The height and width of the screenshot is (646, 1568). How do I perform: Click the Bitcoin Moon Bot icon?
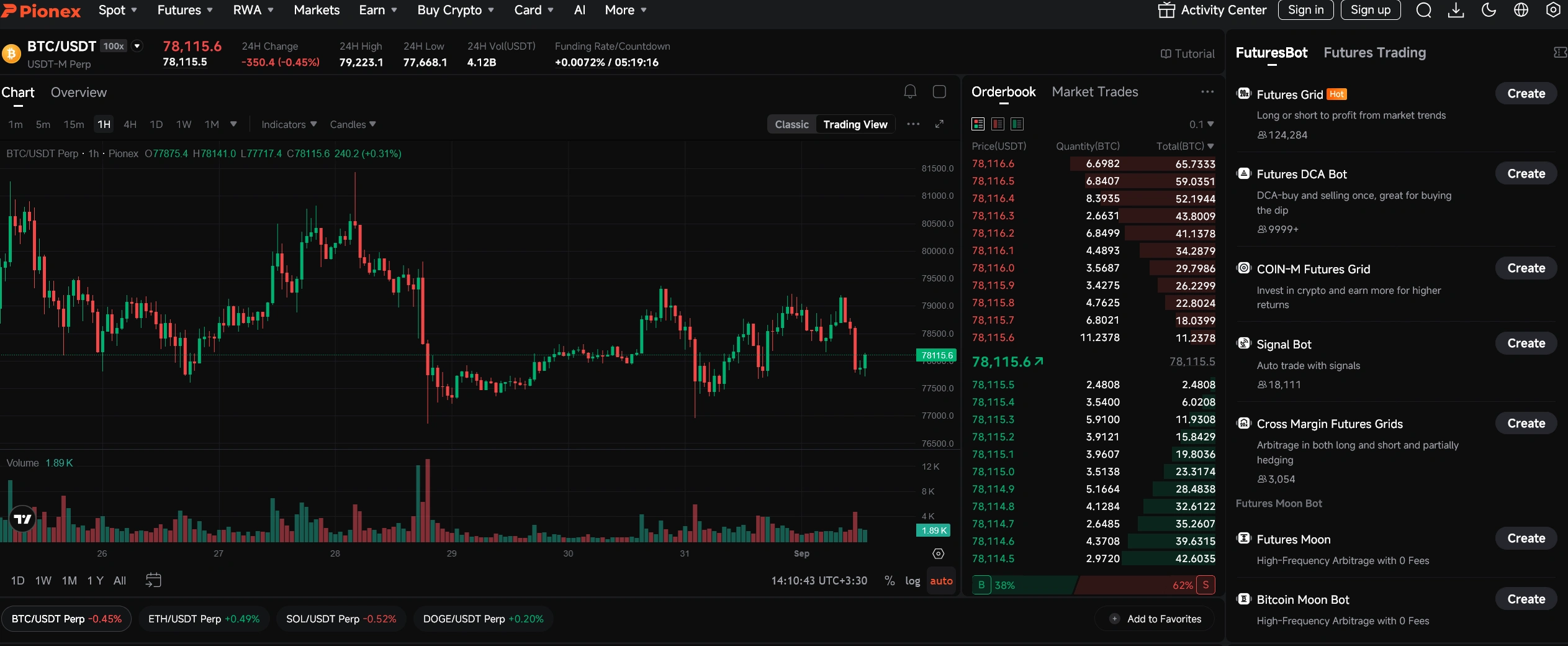point(1244,599)
